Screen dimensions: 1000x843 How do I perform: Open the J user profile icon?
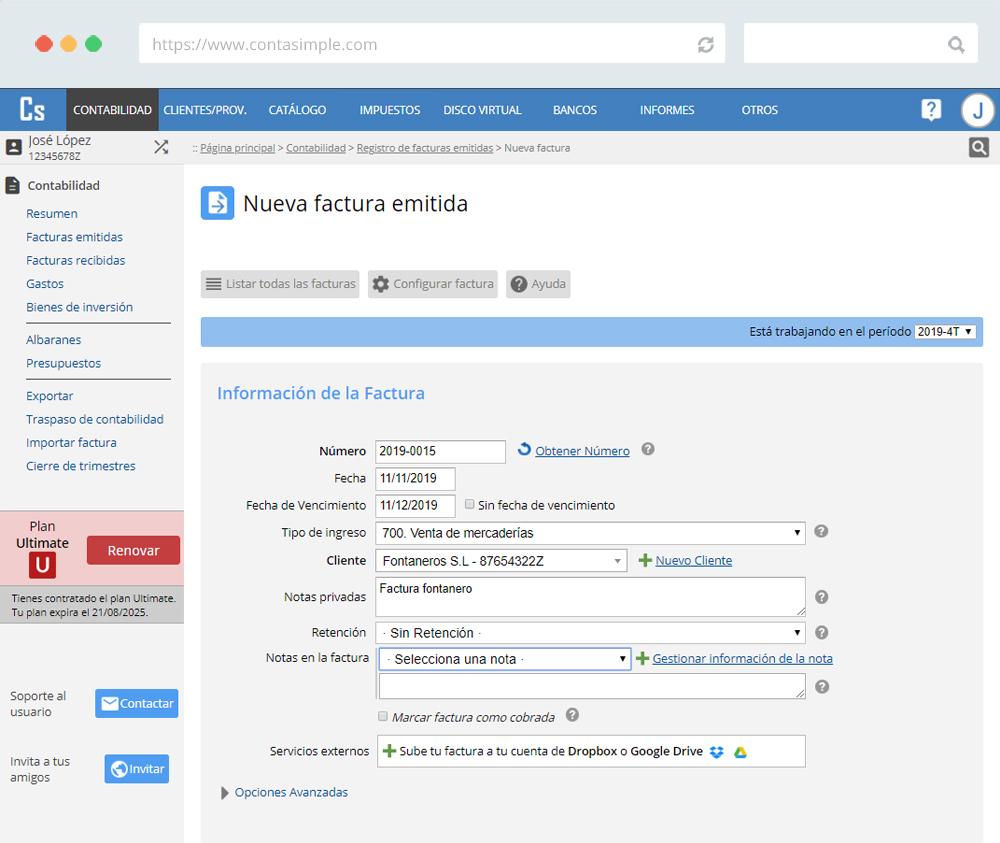[x=978, y=110]
